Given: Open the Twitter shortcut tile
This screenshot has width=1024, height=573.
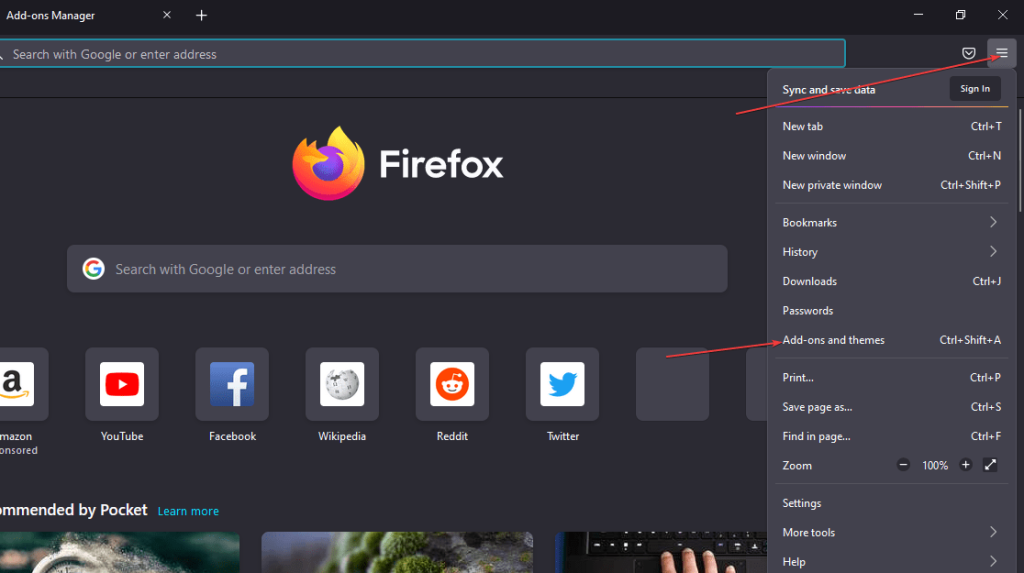Looking at the screenshot, I should point(562,384).
